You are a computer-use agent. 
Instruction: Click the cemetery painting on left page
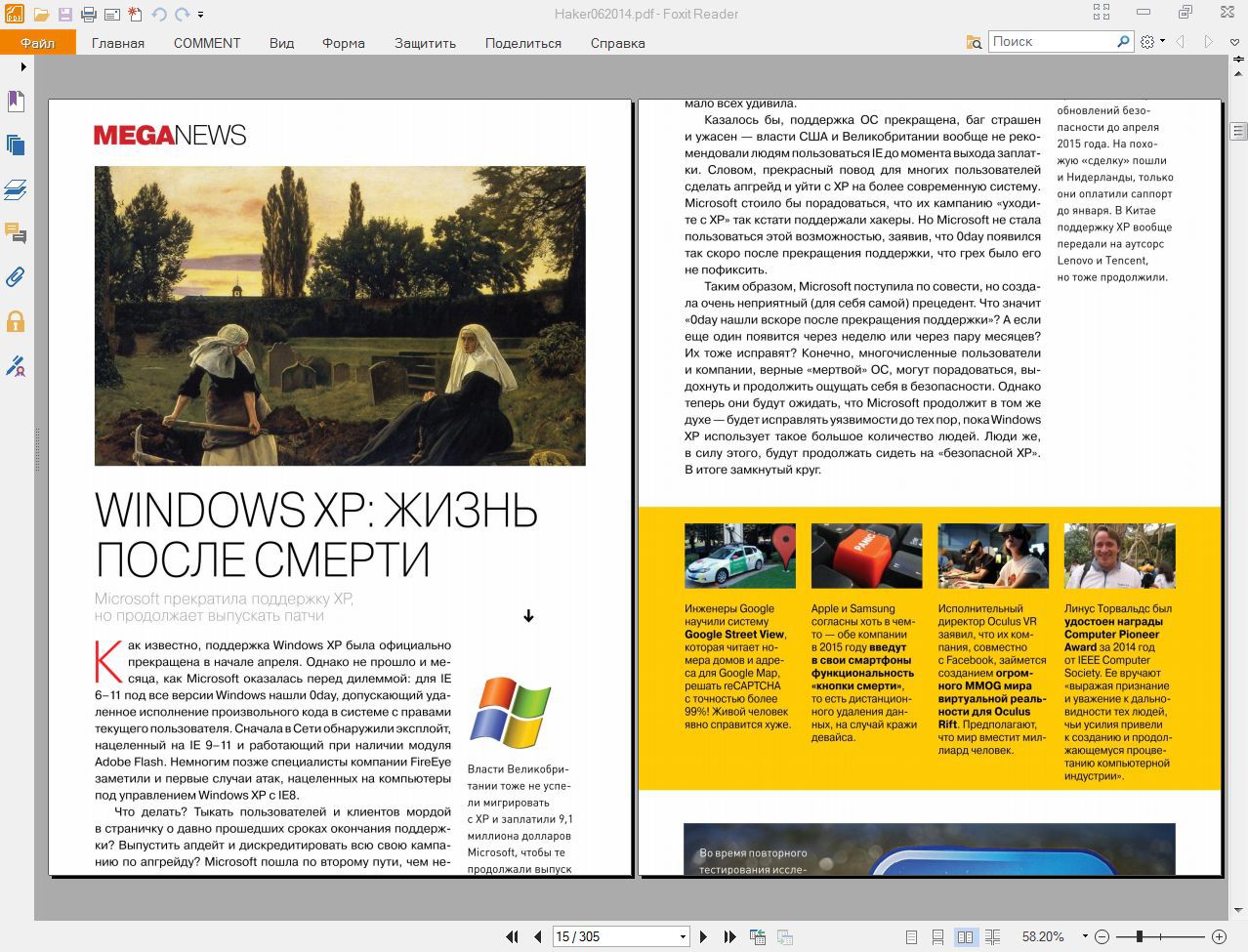pyautogui.click(x=340, y=315)
